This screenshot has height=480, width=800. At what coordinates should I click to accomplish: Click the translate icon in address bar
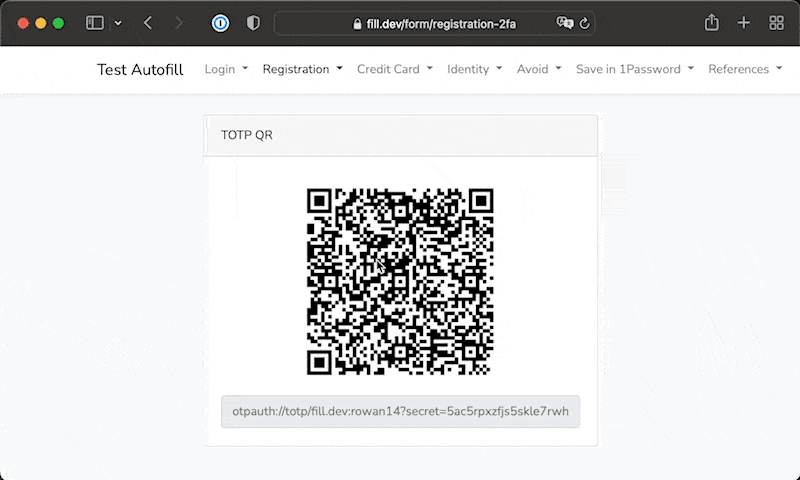click(565, 23)
